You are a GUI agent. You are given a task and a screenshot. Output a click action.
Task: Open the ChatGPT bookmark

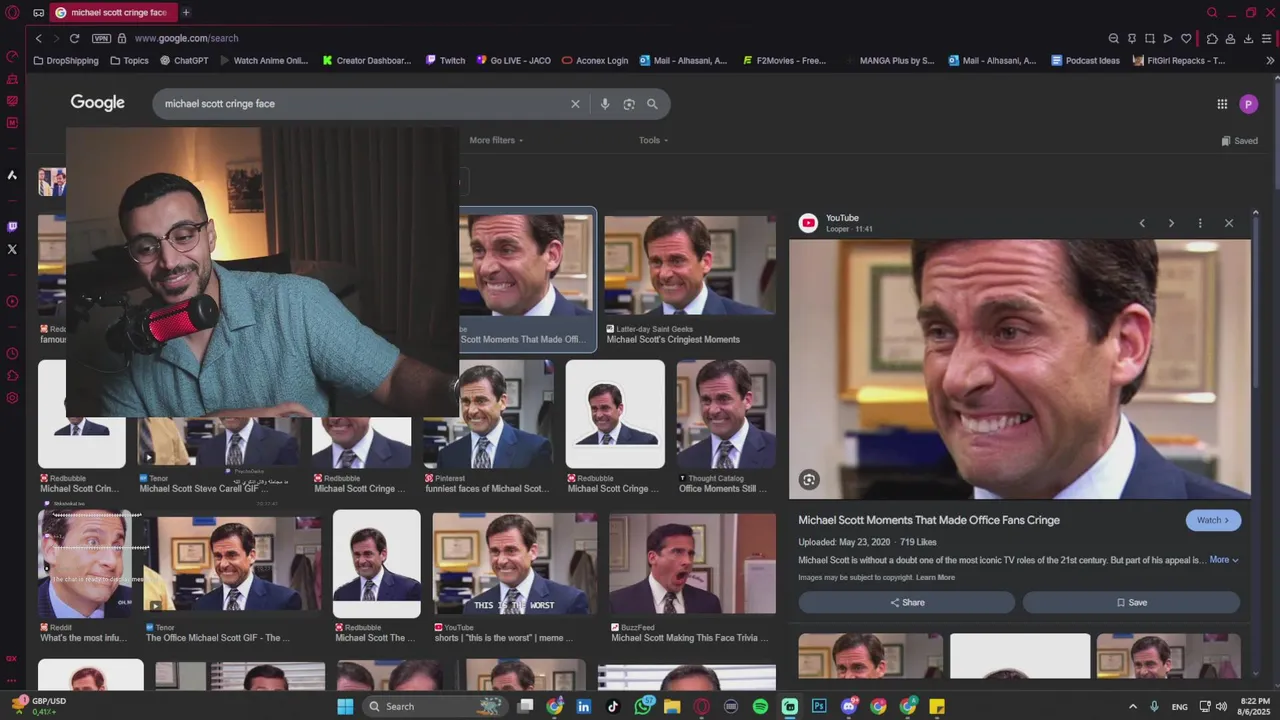tap(183, 60)
